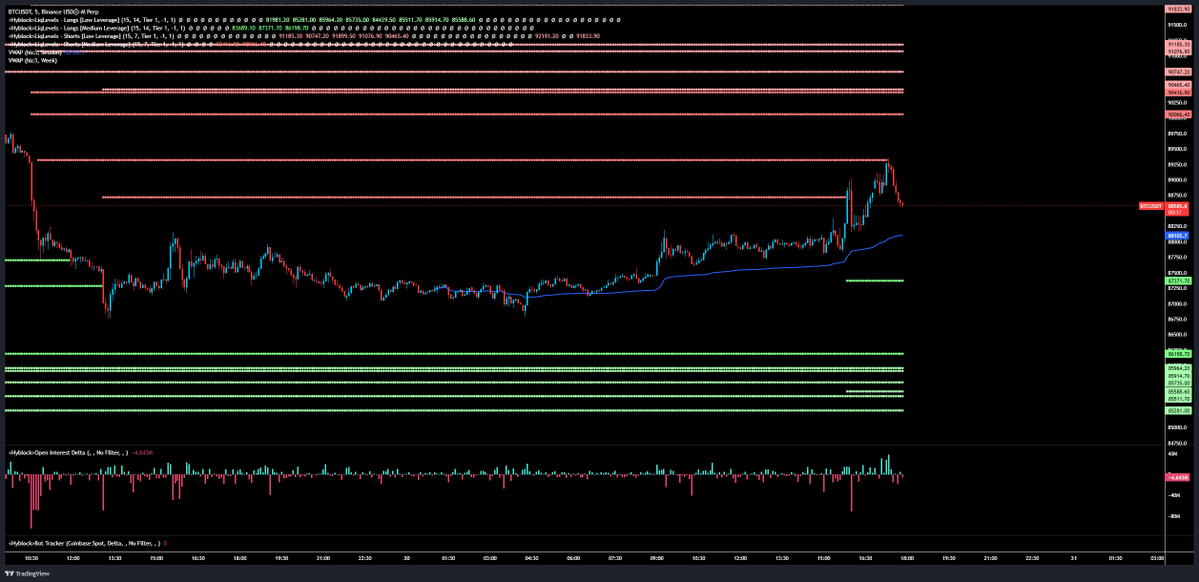Select the VWAP Session indicator legend
1199x582 pixels.
[x=35, y=52]
